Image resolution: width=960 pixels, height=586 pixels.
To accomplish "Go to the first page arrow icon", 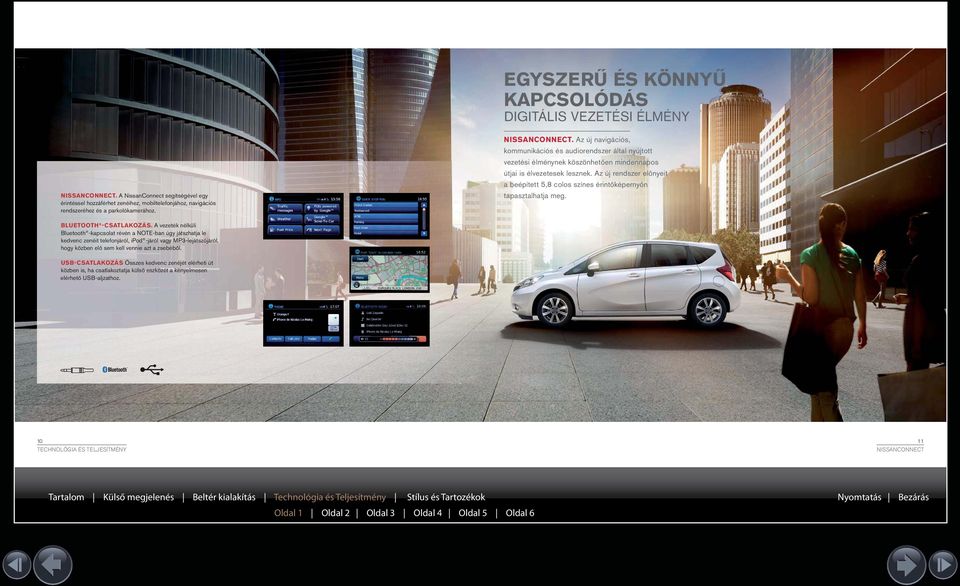I will 17,565.
